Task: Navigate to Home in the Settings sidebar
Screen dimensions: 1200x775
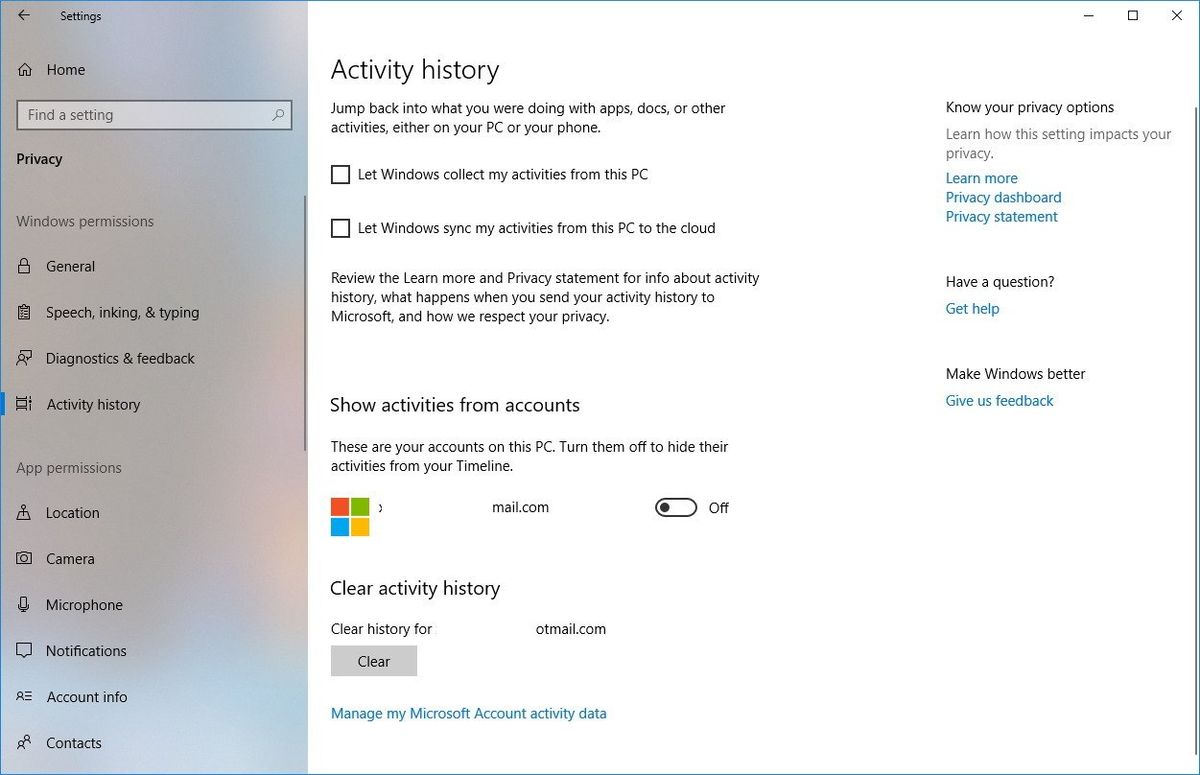Action: pyautogui.click(x=66, y=69)
